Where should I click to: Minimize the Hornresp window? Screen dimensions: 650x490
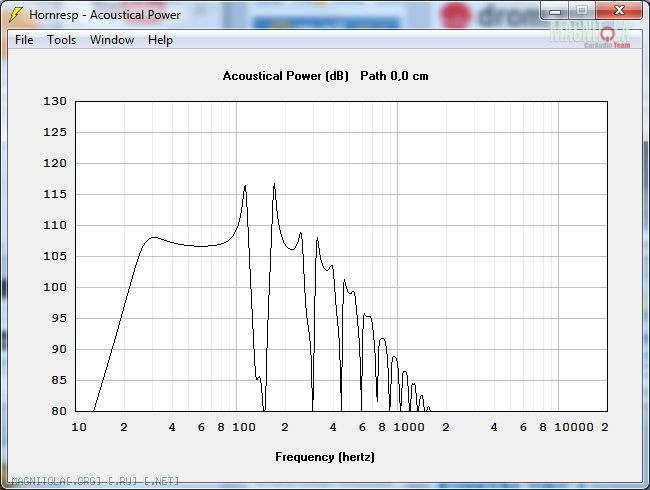555,11
